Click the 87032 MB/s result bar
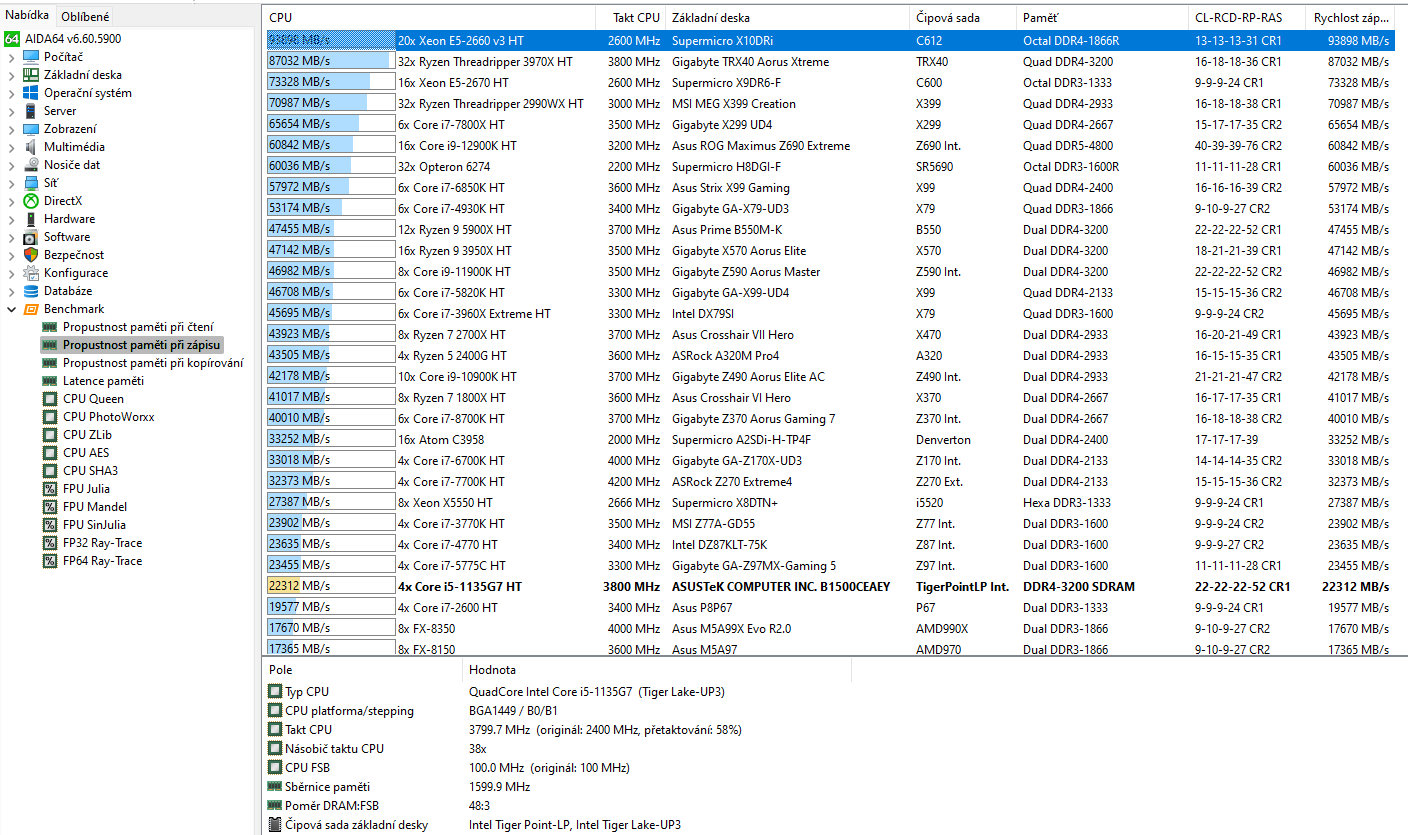Image resolution: width=1408 pixels, height=835 pixels. (x=331, y=61)
